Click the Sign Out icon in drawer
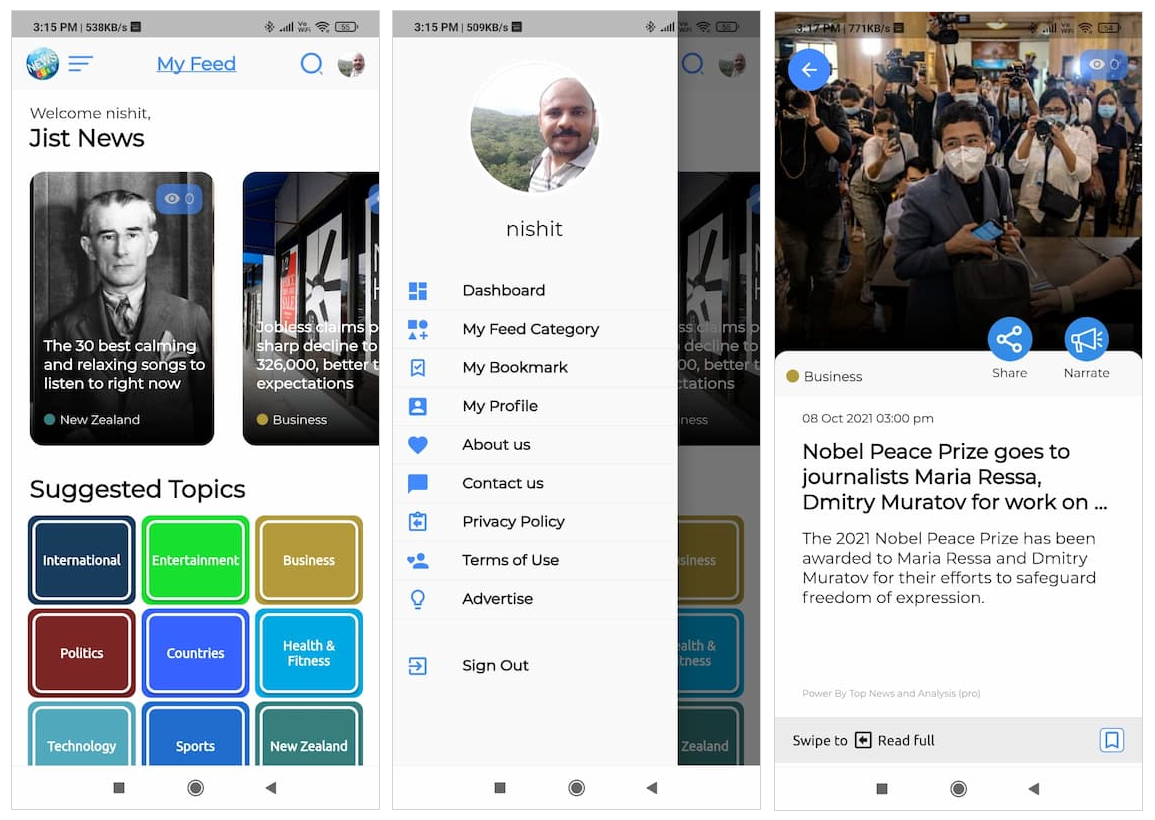This screenshot has height=820, width=1155. click(x=418, y=666)
